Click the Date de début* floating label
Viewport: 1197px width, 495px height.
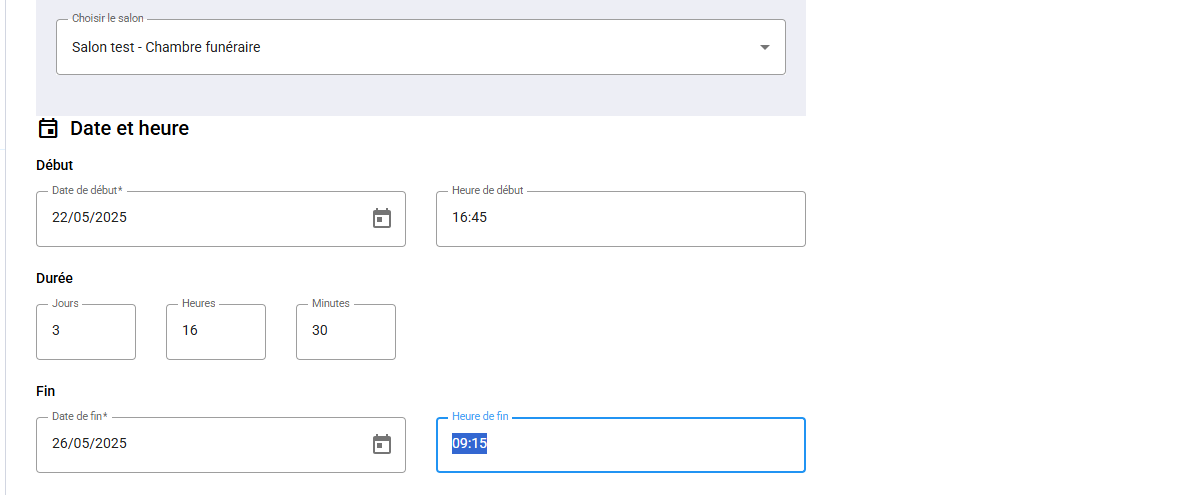87,190
